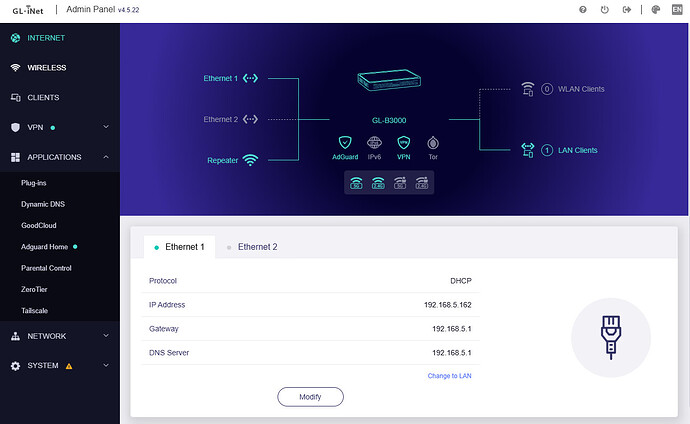690x424 pixels.
Task: Click the reboot power icon
Action: tap(605, 10)
